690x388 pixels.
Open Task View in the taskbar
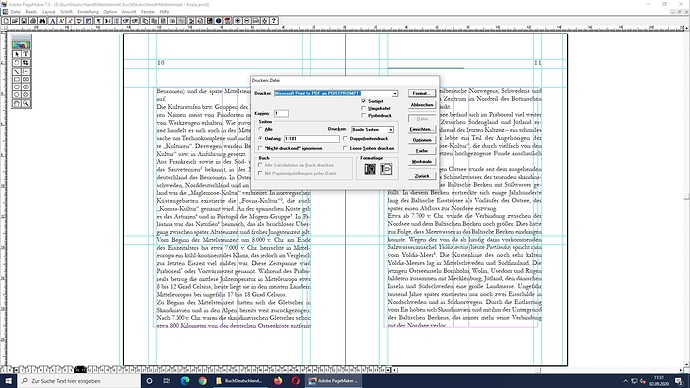tap(166, 381)
